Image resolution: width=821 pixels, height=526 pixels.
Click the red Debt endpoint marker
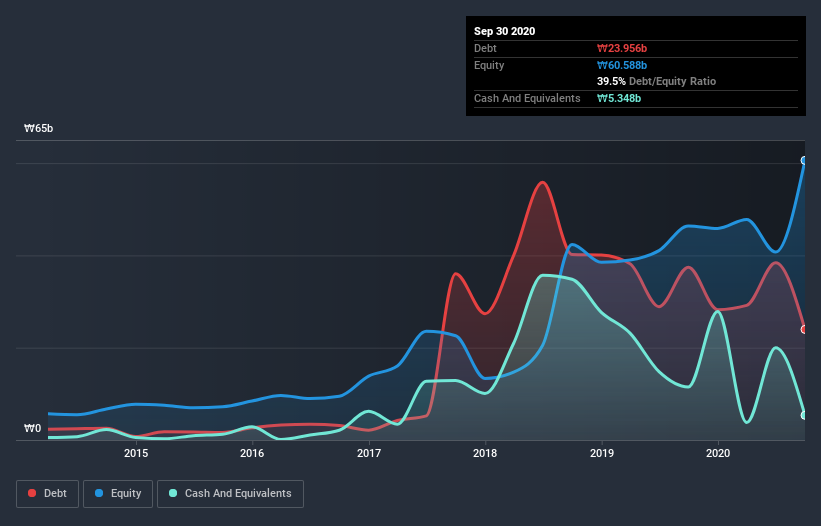click(x=804, y=329)
